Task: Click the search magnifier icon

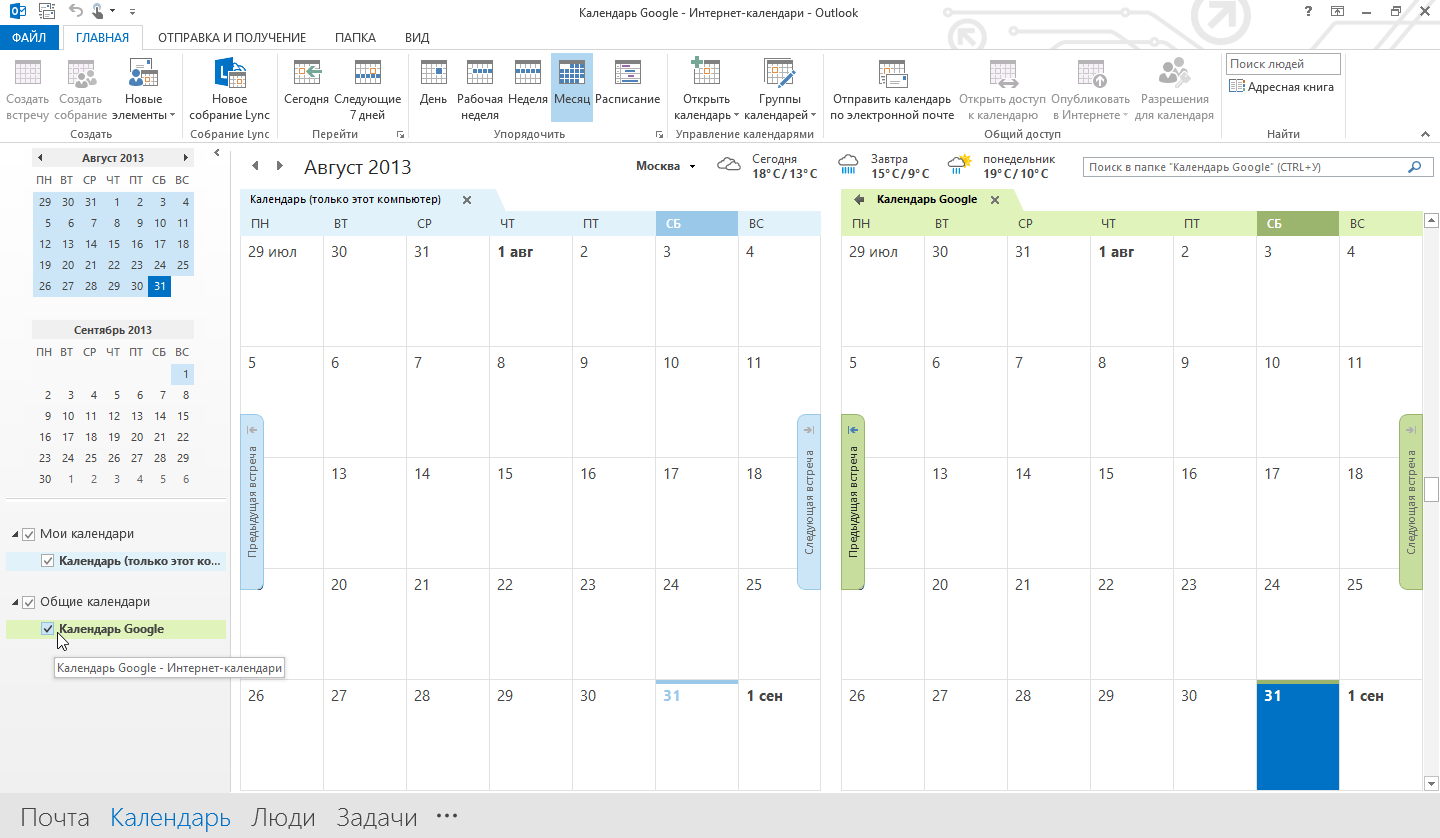Action: click(1414, 167)
